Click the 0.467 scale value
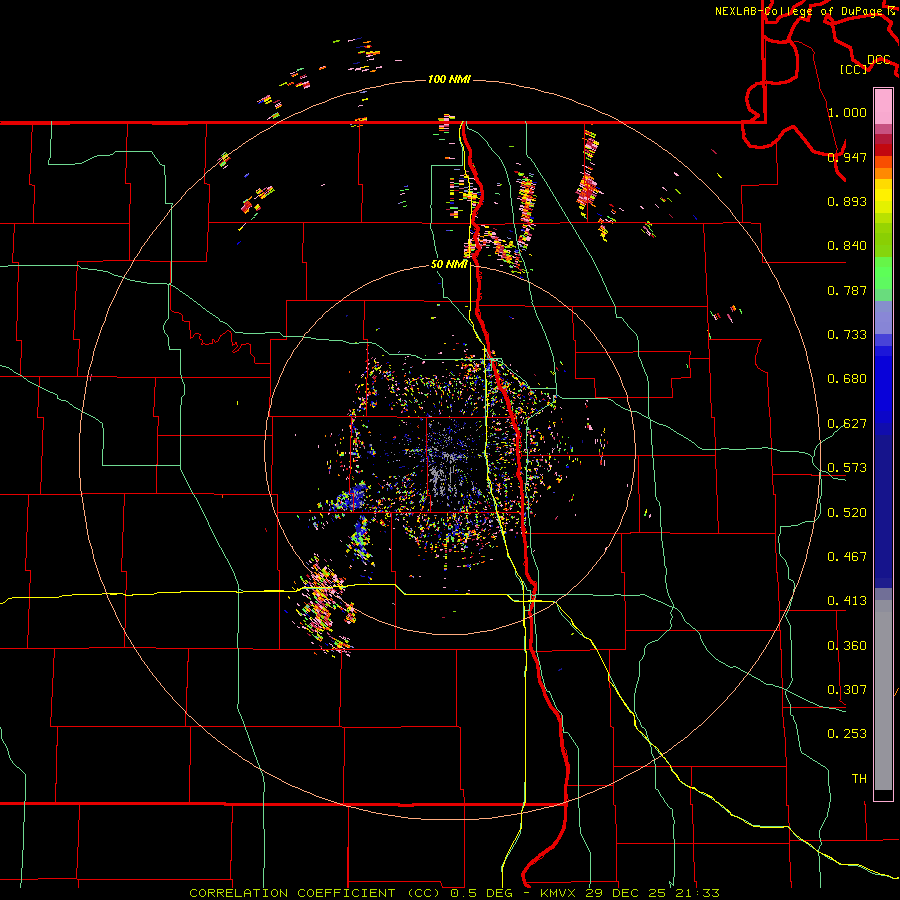Image resolution: width=900 pixels, height=900 pixels. tap(847, 557)
